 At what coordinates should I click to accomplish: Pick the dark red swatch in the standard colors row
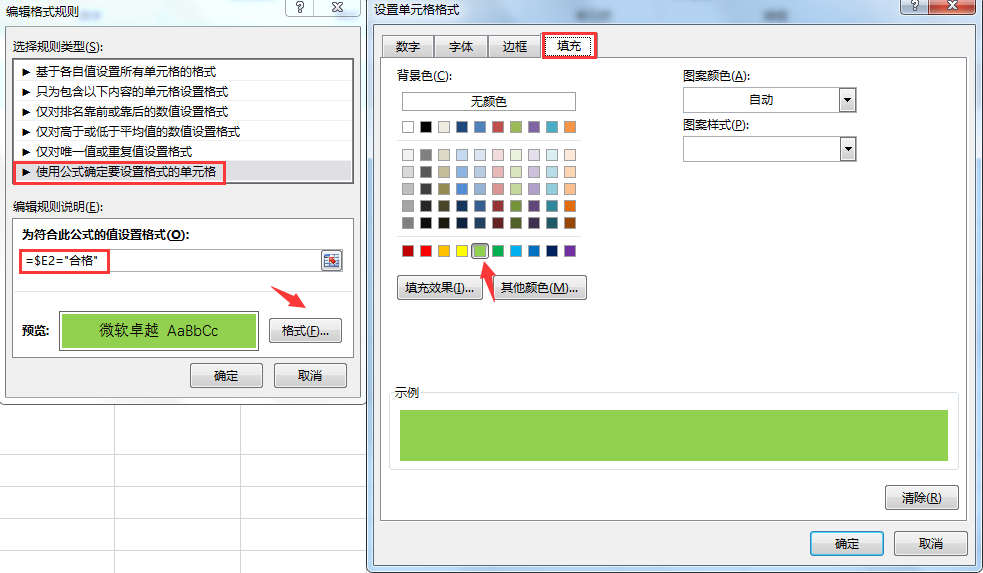pos(408,251)
